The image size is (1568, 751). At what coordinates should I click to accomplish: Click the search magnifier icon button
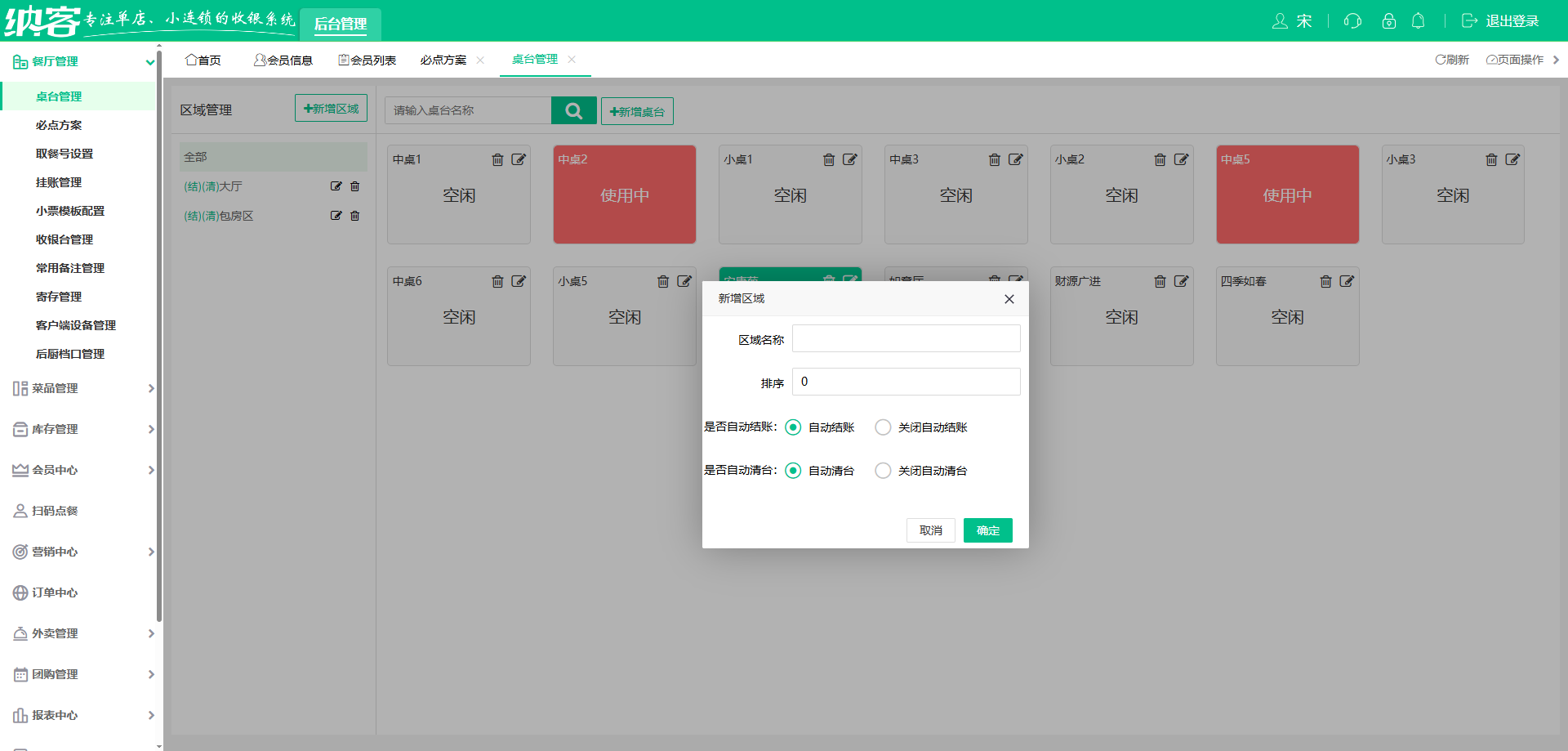tap(573, 110)
